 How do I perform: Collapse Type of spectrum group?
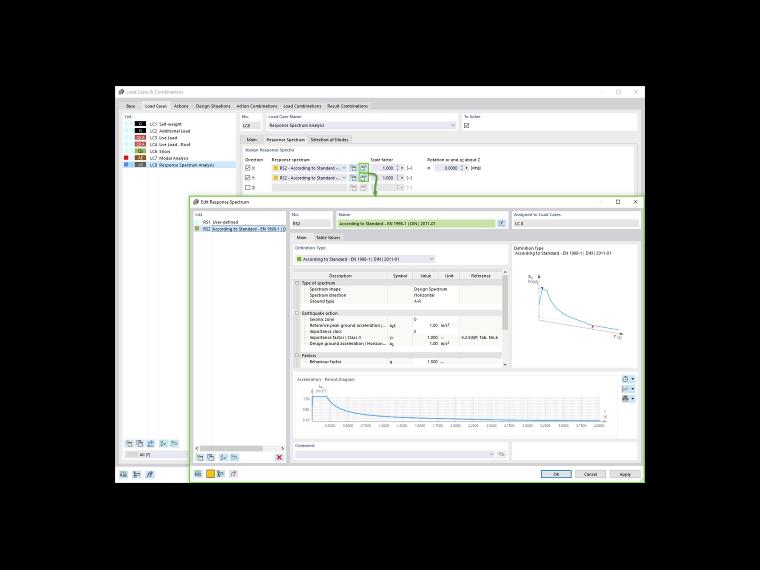coord(297,283)
